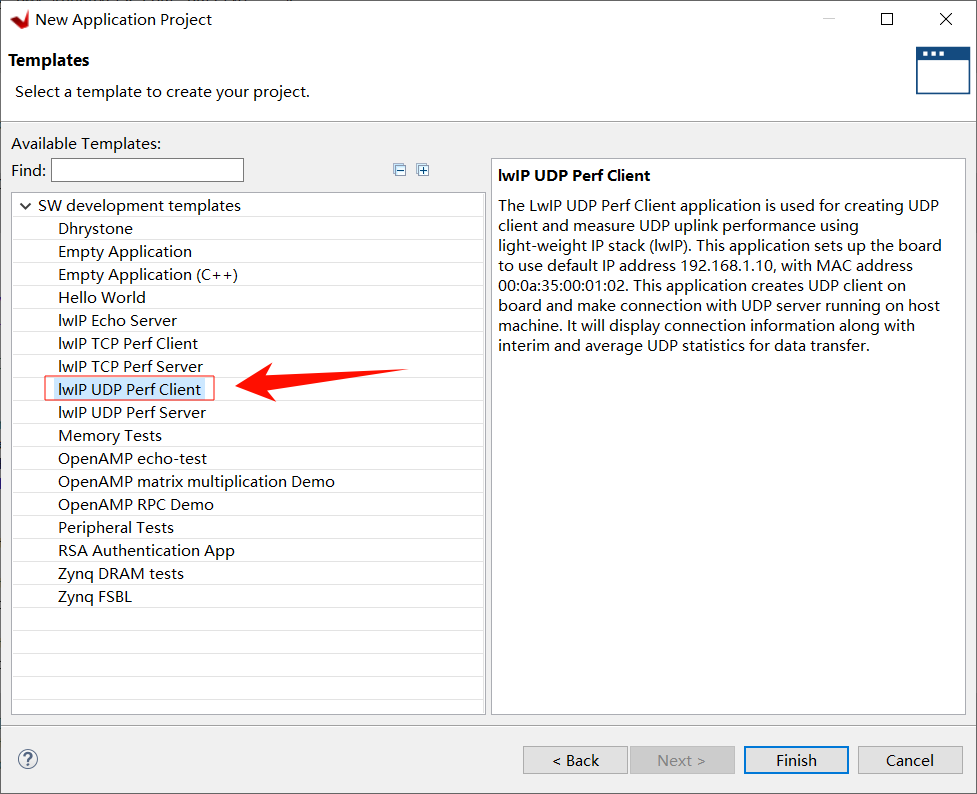The image size is (977, 794).
Task: Cancel the new project wizard
Action: pos(909,759)
